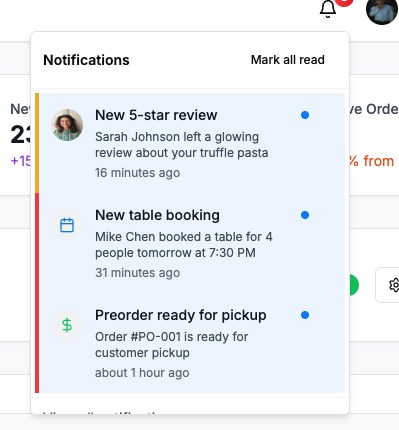Click the 'Sarah Johnson left a glowing' message
Screen dimensions: 399x430
pyautogui.click(x=182, y=145)
